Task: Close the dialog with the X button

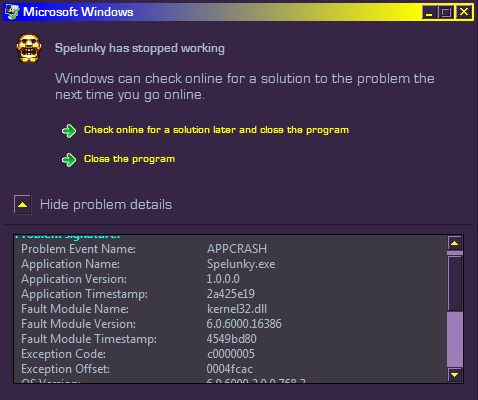Action: 464,12
